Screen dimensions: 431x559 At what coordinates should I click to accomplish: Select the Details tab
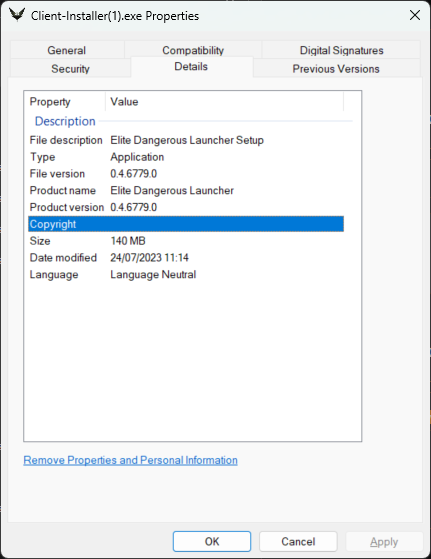pos(191,67)
